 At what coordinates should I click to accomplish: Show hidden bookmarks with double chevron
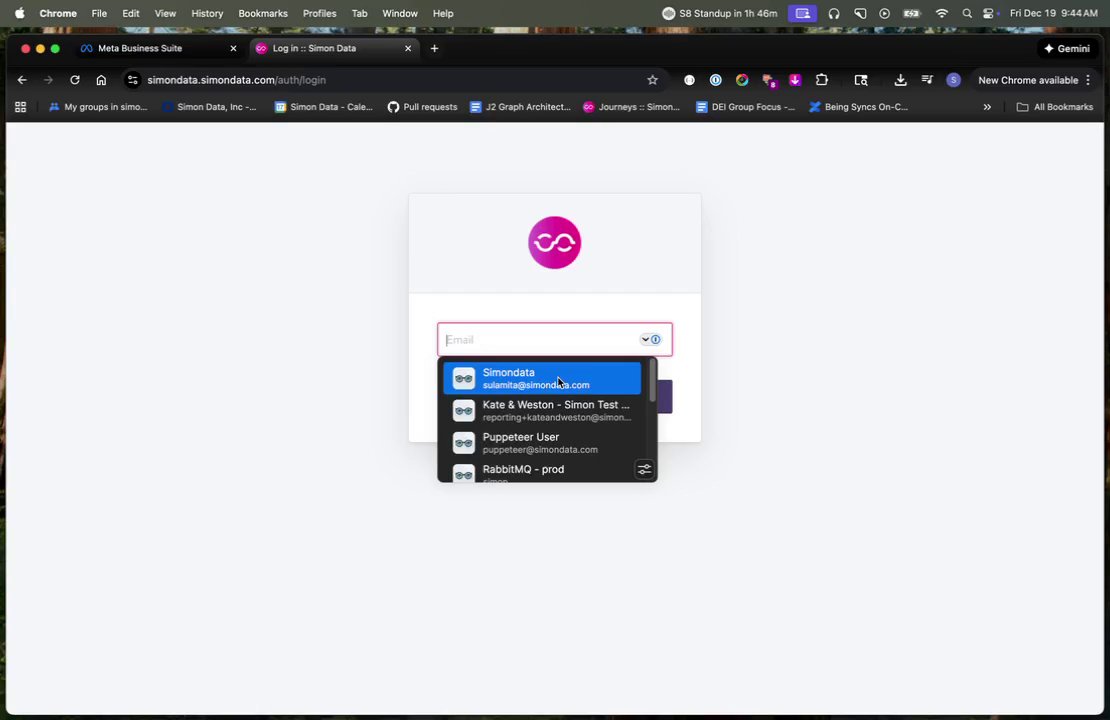click(987, 107)
